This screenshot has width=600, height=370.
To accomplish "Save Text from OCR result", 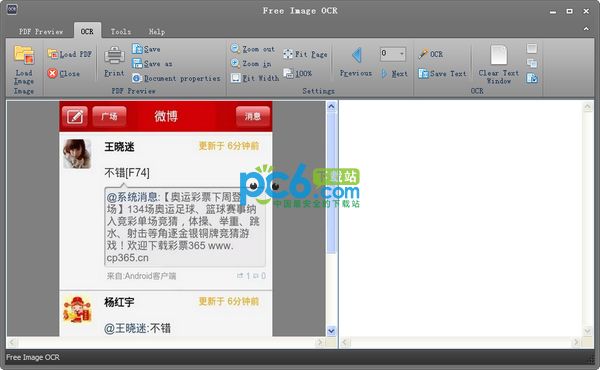I will click(x=442, y=73).
